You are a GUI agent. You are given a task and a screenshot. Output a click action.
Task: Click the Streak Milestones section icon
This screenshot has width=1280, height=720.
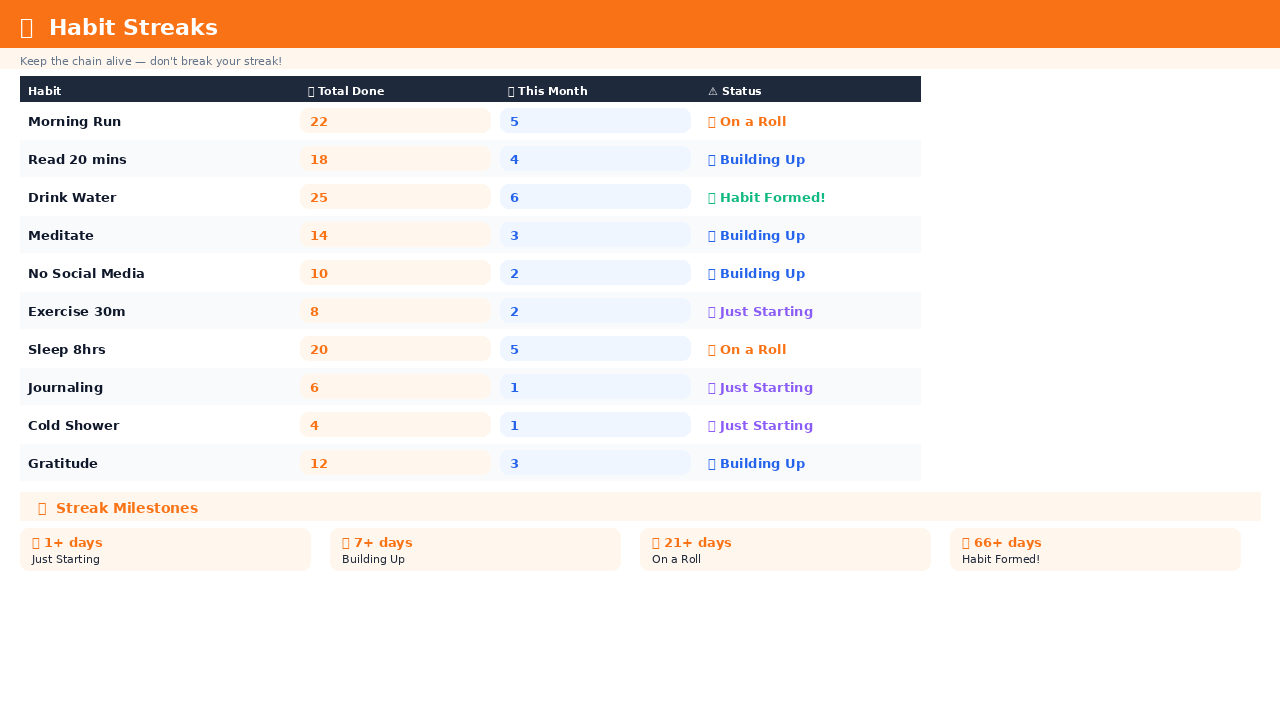[x=42, y=508]
